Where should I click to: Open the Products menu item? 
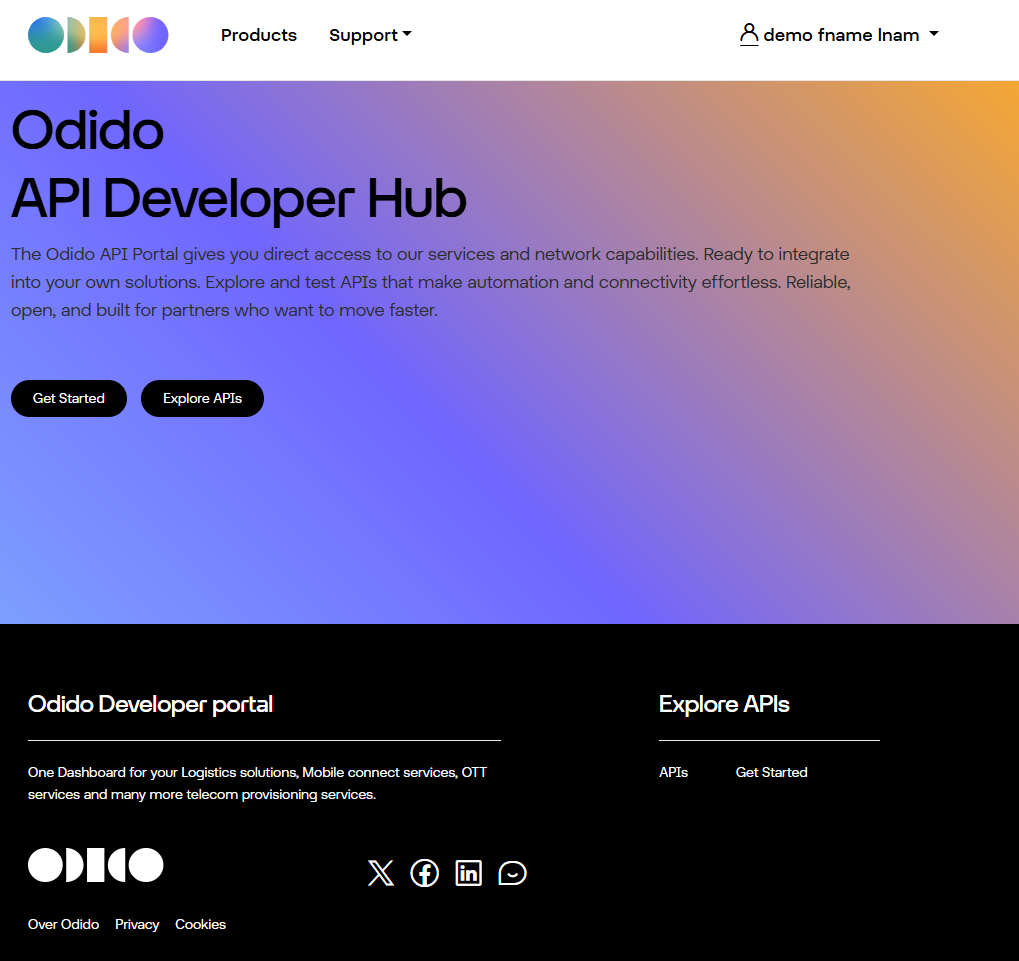tap(259, 35)
